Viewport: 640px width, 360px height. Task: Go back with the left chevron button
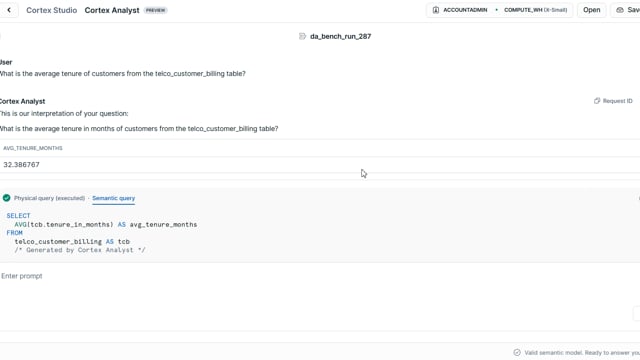click(x=9, y=10)
